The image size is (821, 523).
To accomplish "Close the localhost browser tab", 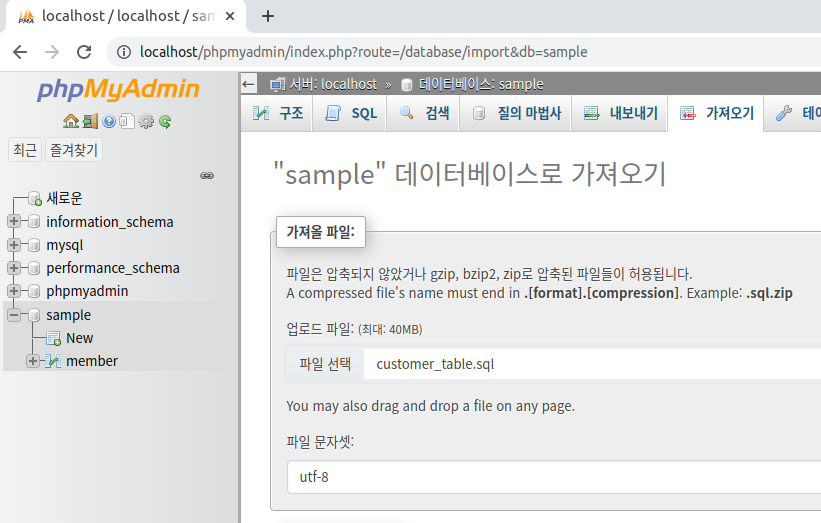I will (x=230, y=16).
